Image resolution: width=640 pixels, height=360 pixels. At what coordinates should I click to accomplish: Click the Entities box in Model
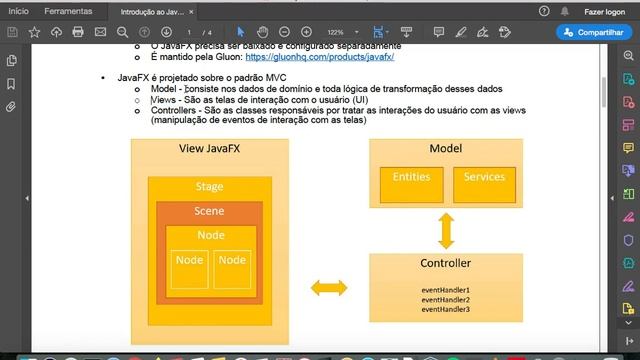[x=411, y=184]
